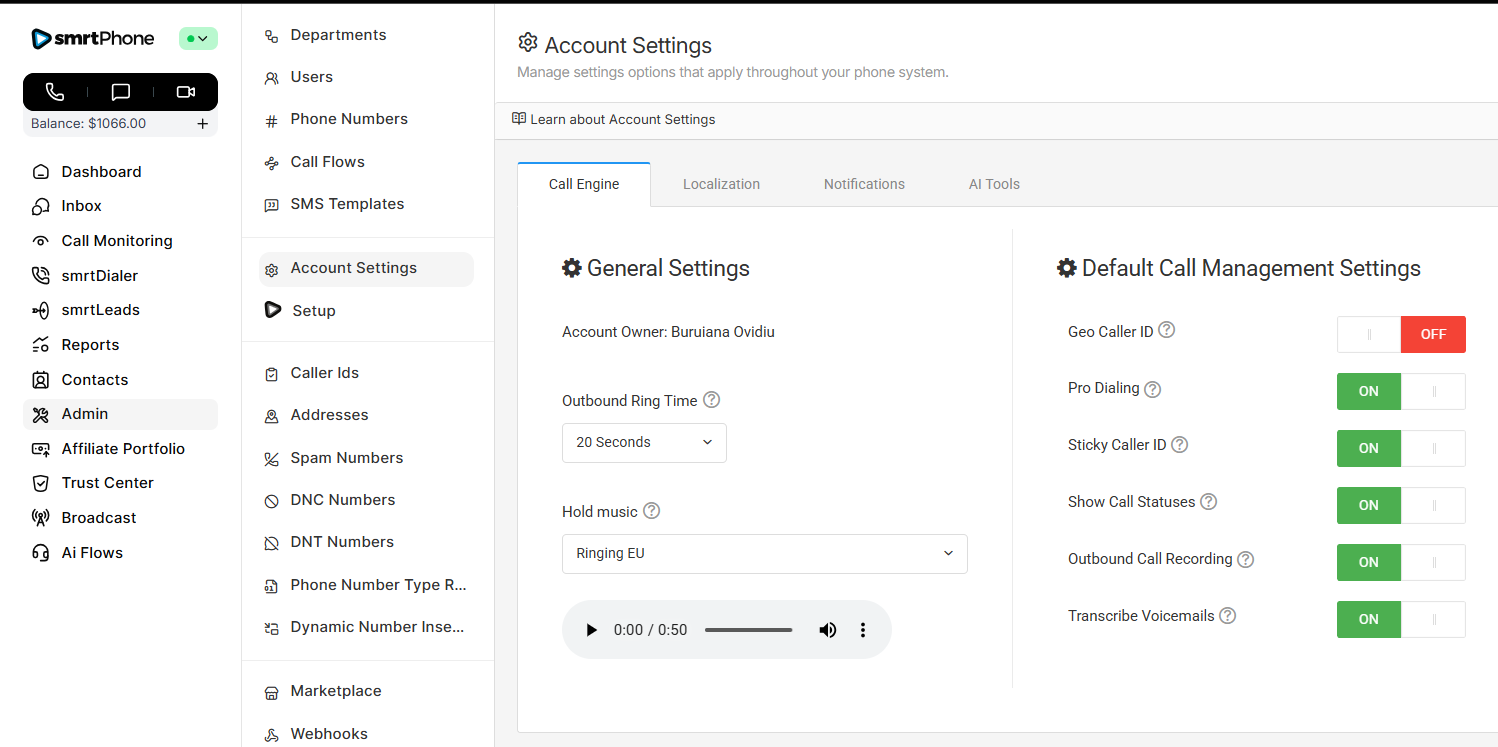Turn off the Pro Dialing toggle
Screen dimensions: 1498x747
(1401, 392)
